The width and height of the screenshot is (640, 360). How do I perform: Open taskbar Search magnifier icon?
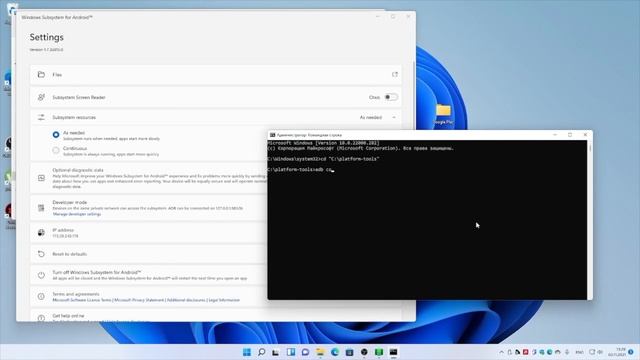[261, 352]
